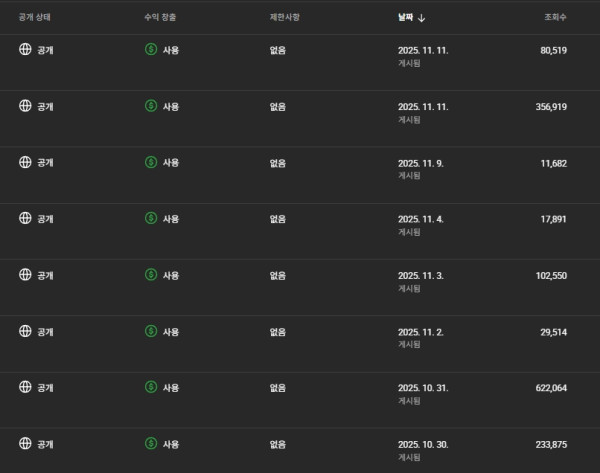Screen dimensions: 600x473
Task: Click the globe icon in the 17,891 views row
Action: (x=25, y=217)
